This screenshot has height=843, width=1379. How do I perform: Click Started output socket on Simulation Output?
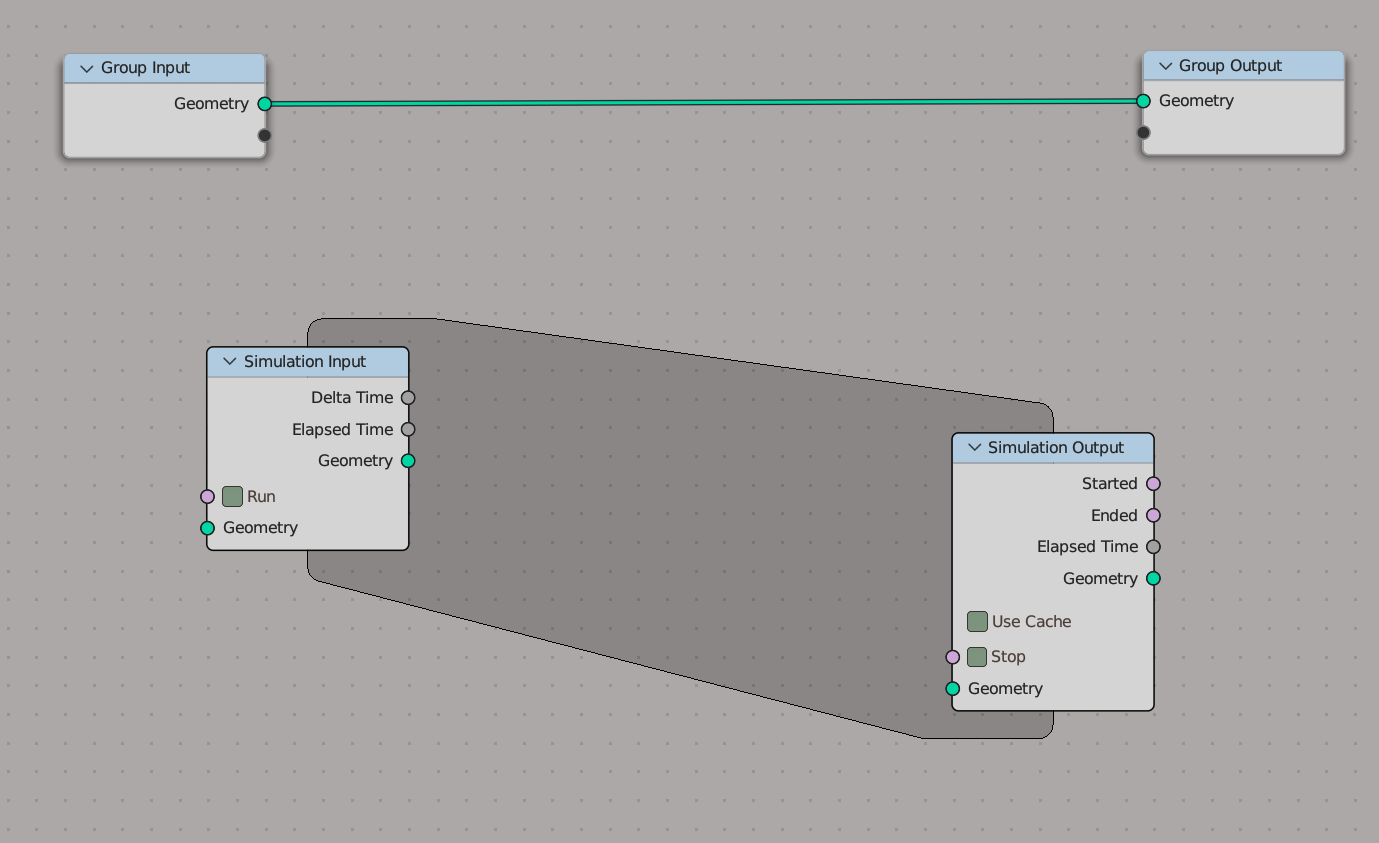(1153, 484)
